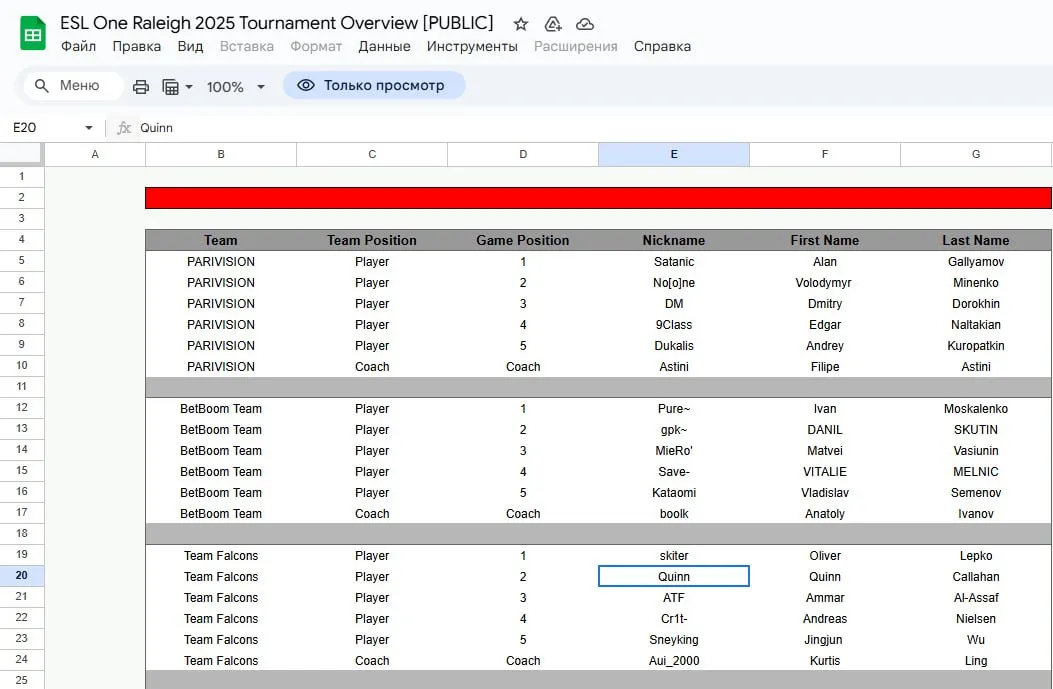This screenshot has width=1053, height=689.
Task: Select the 9Class nickname cell
Action: tap(674, 324)
